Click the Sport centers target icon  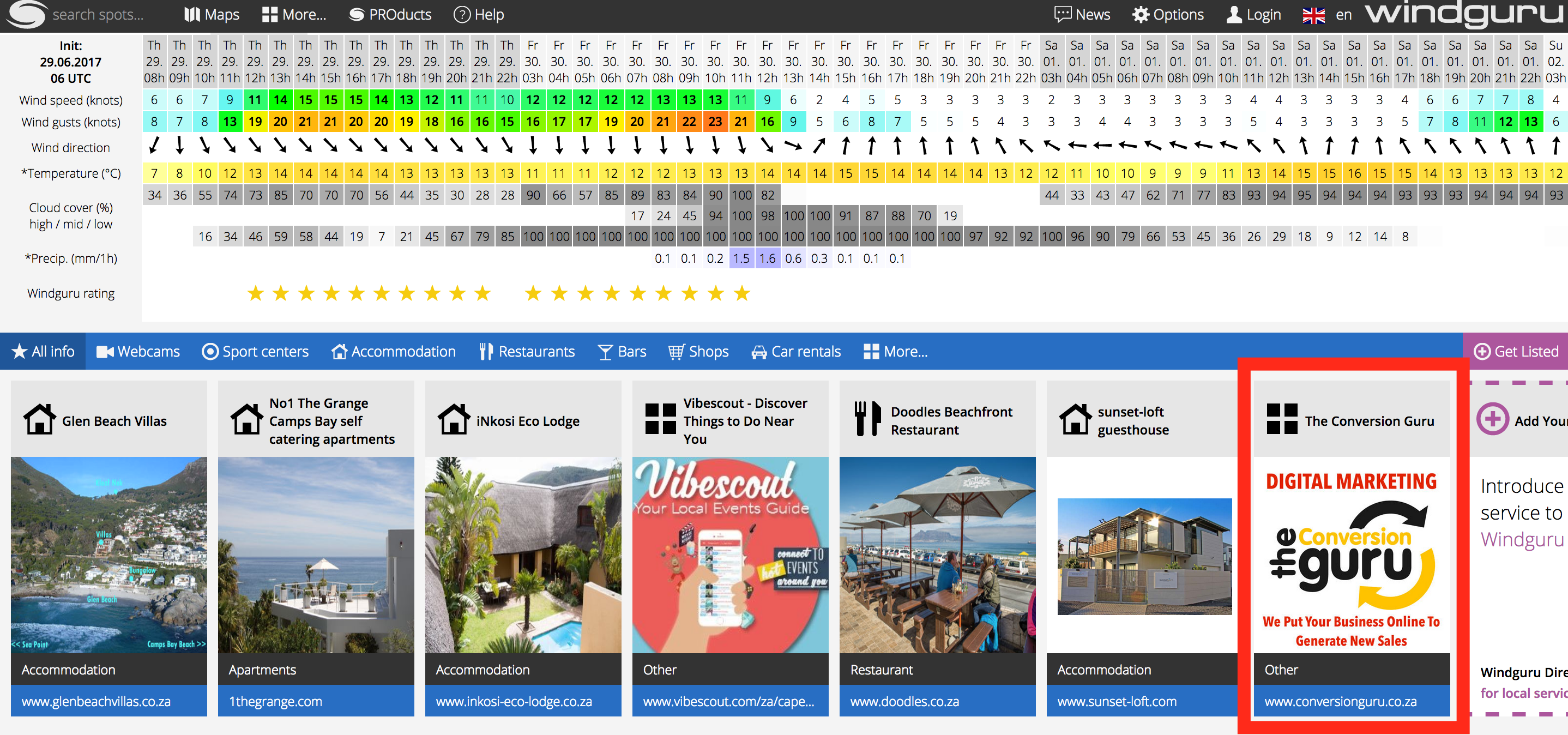[210, 351]
